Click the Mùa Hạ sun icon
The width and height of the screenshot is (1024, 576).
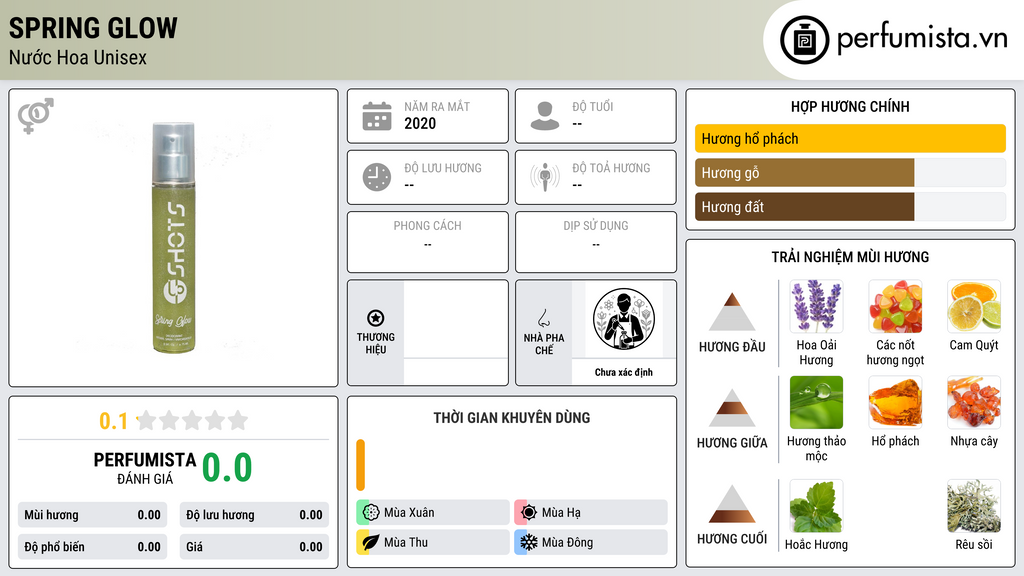click(x=529, y=513)
